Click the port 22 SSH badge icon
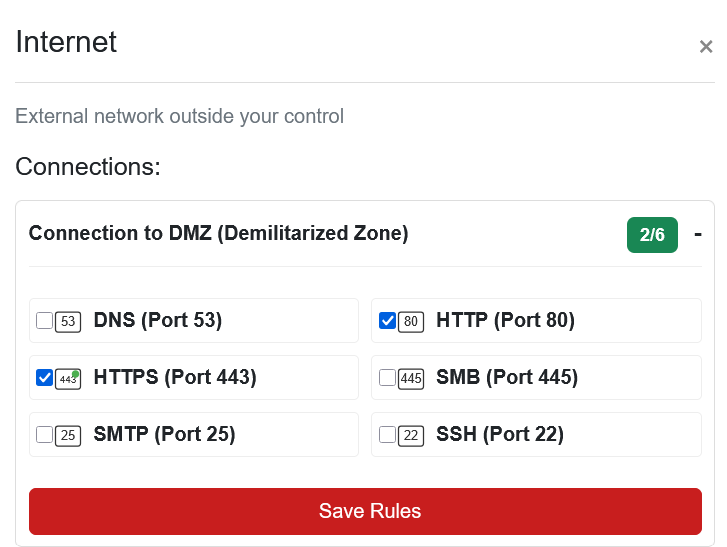 [411, 435]
